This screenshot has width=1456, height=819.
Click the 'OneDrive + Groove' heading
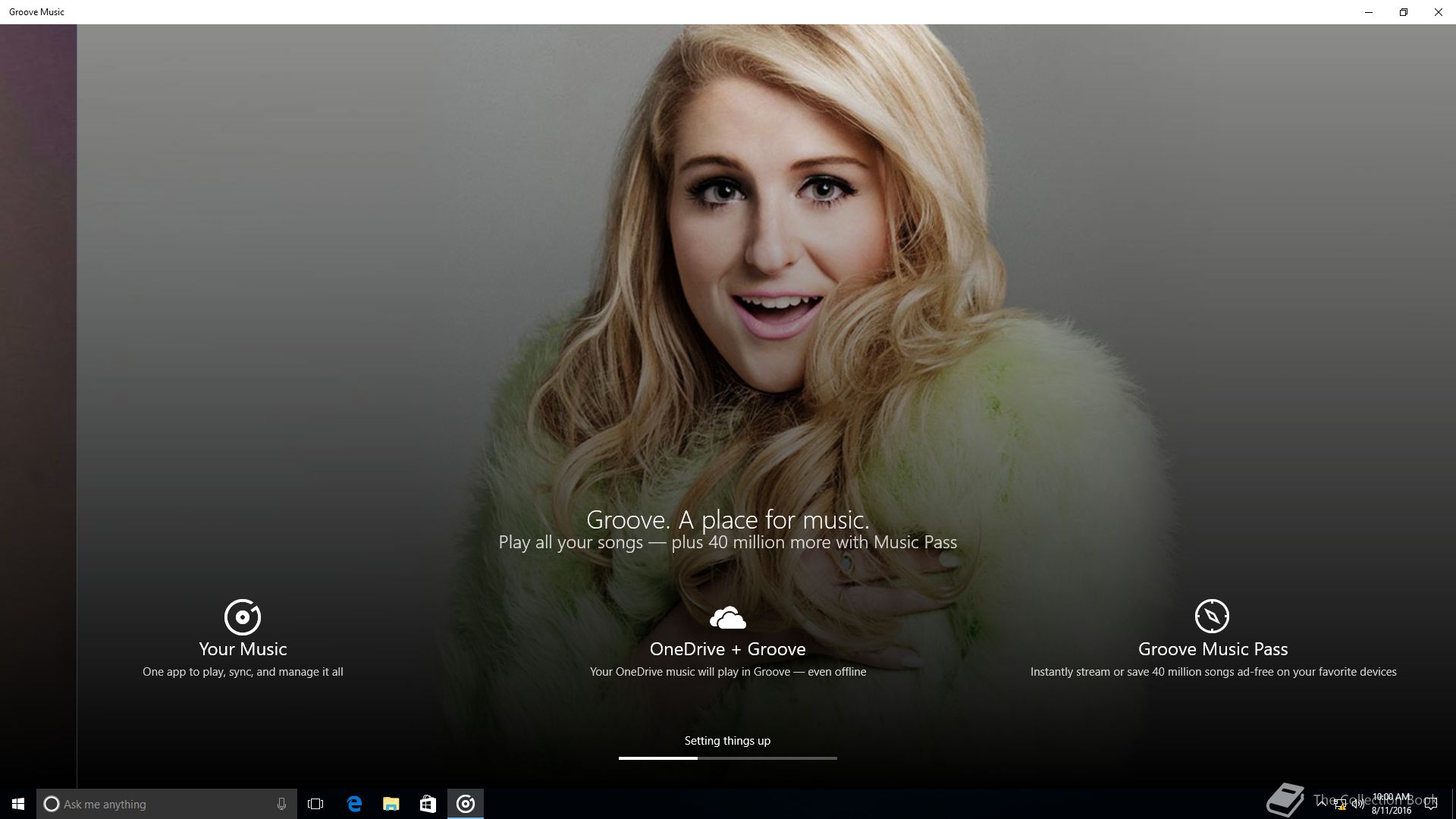[727, 649]
